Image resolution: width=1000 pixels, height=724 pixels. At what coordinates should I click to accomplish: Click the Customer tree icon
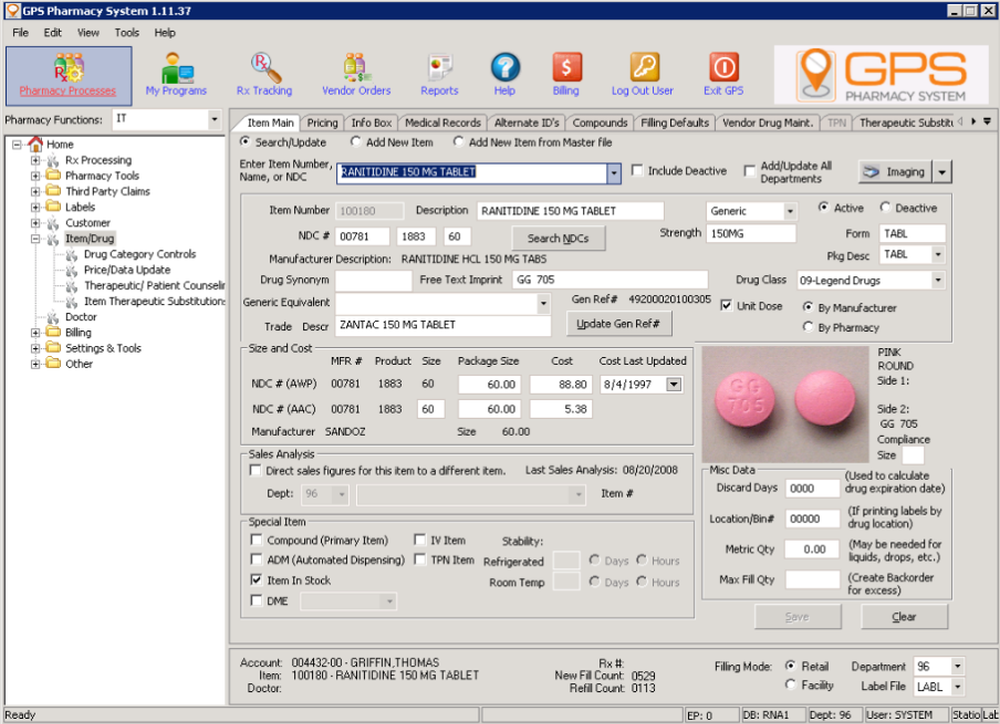click(x=54, y=223)
